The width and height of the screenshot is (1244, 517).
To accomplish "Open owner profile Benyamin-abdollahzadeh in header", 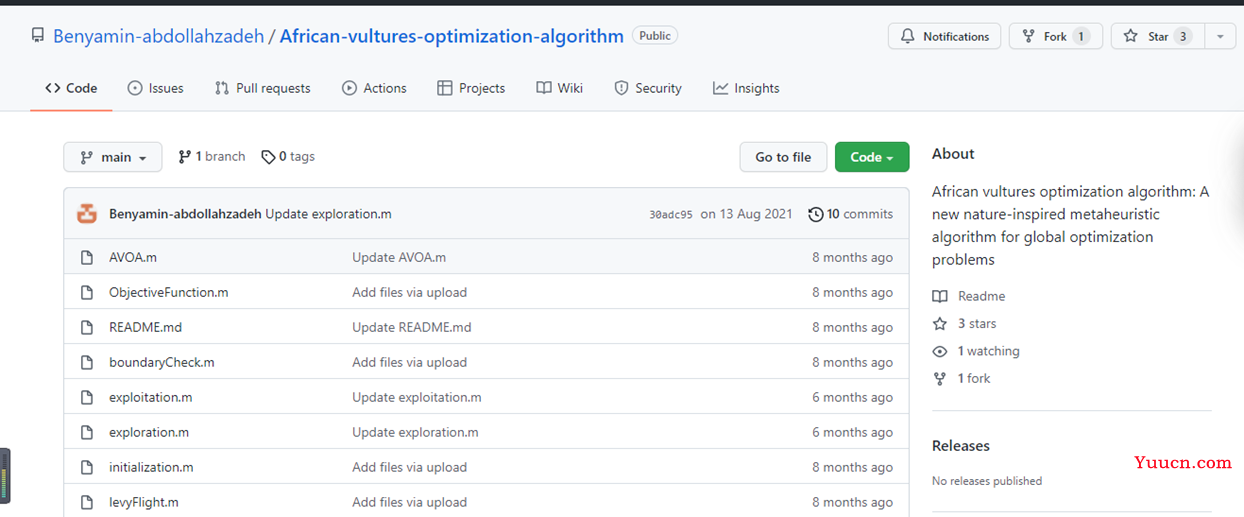I will click(158, 36).
